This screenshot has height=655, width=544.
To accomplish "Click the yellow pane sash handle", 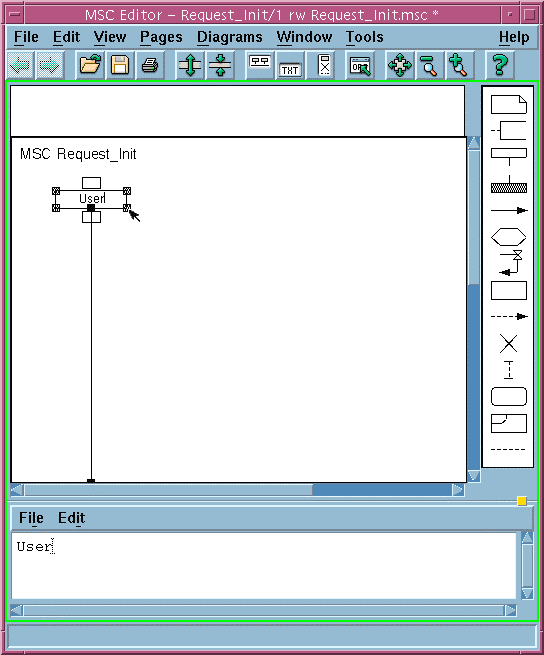I will point(522,501).
